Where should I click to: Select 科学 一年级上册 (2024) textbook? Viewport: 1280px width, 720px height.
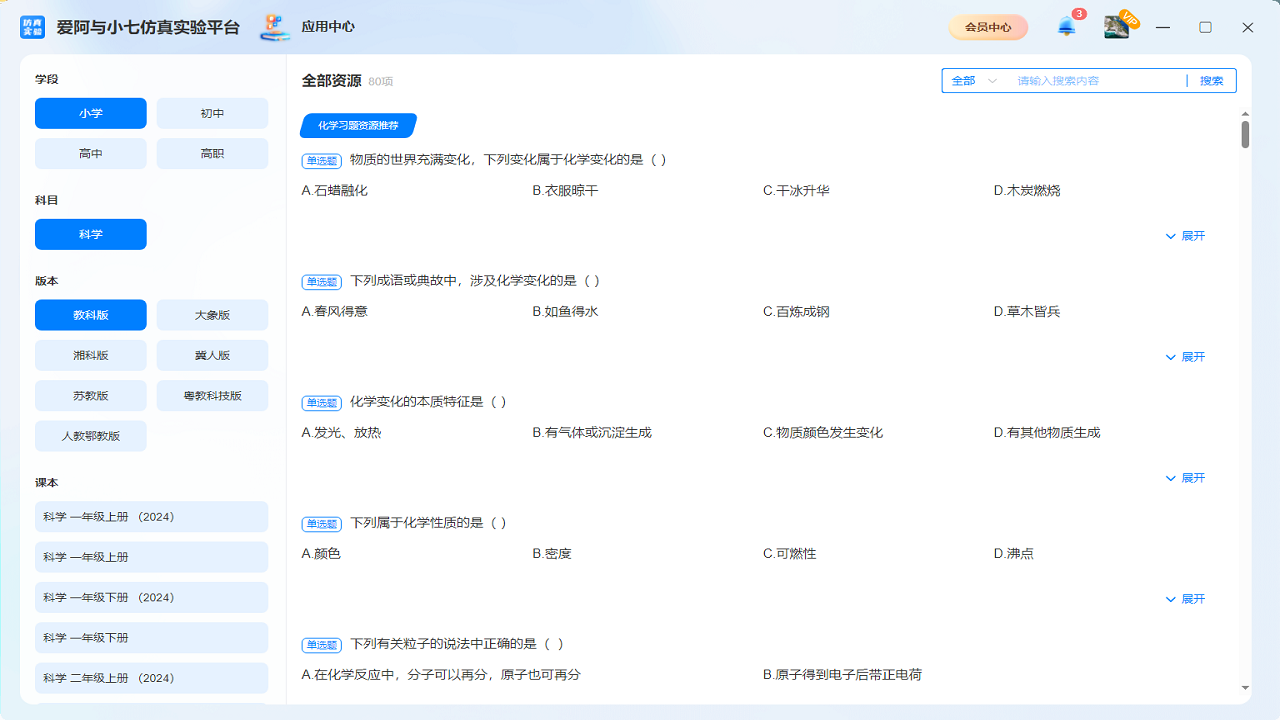(x=151, y=516)
